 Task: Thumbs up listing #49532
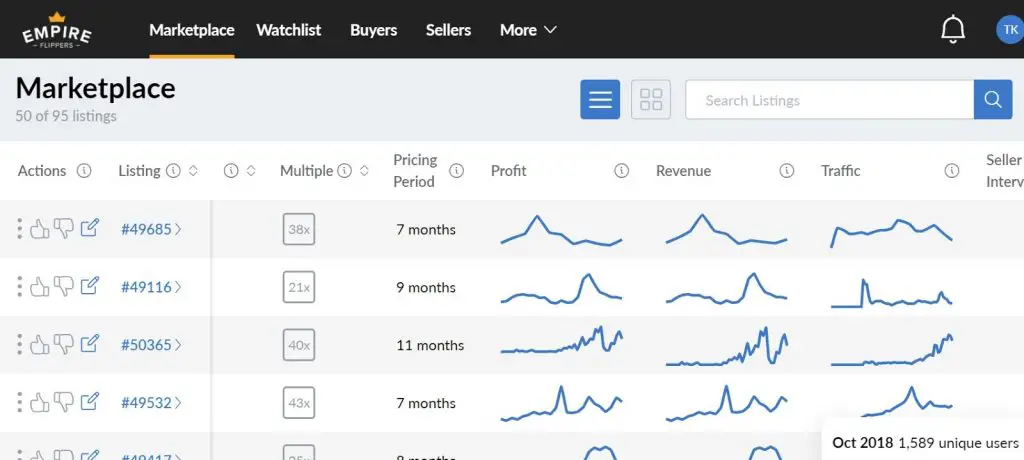pos(40,402)
